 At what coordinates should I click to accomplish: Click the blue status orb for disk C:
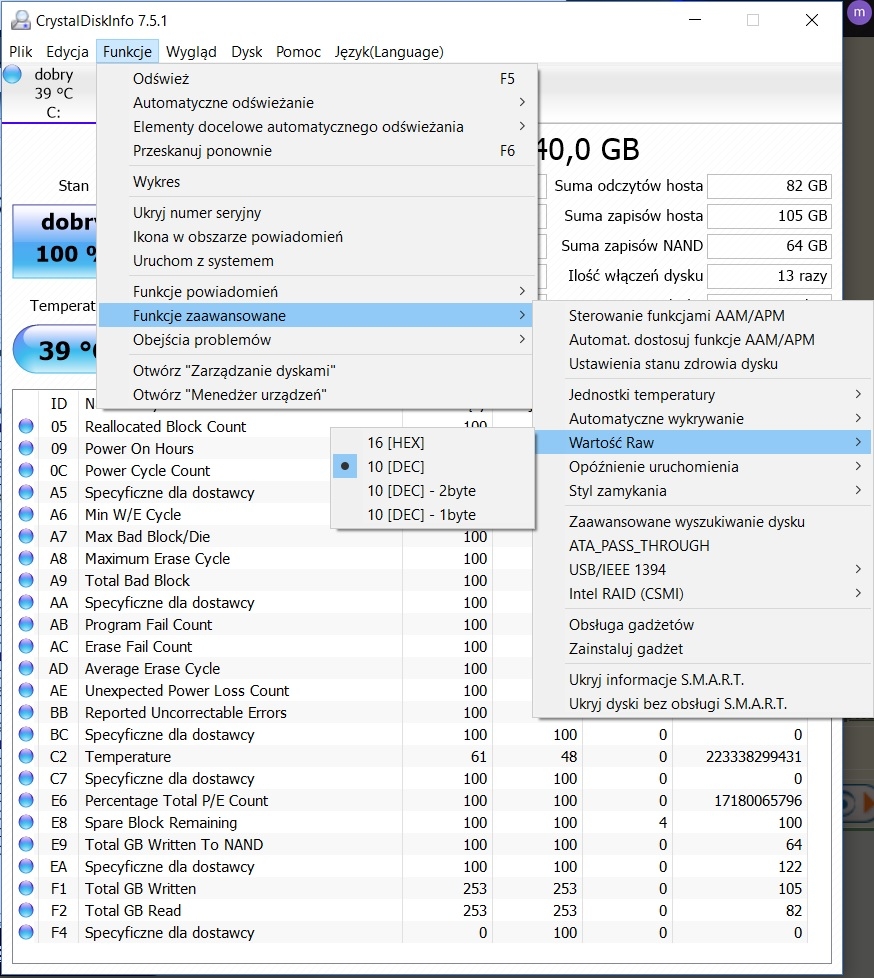point(12,75)
